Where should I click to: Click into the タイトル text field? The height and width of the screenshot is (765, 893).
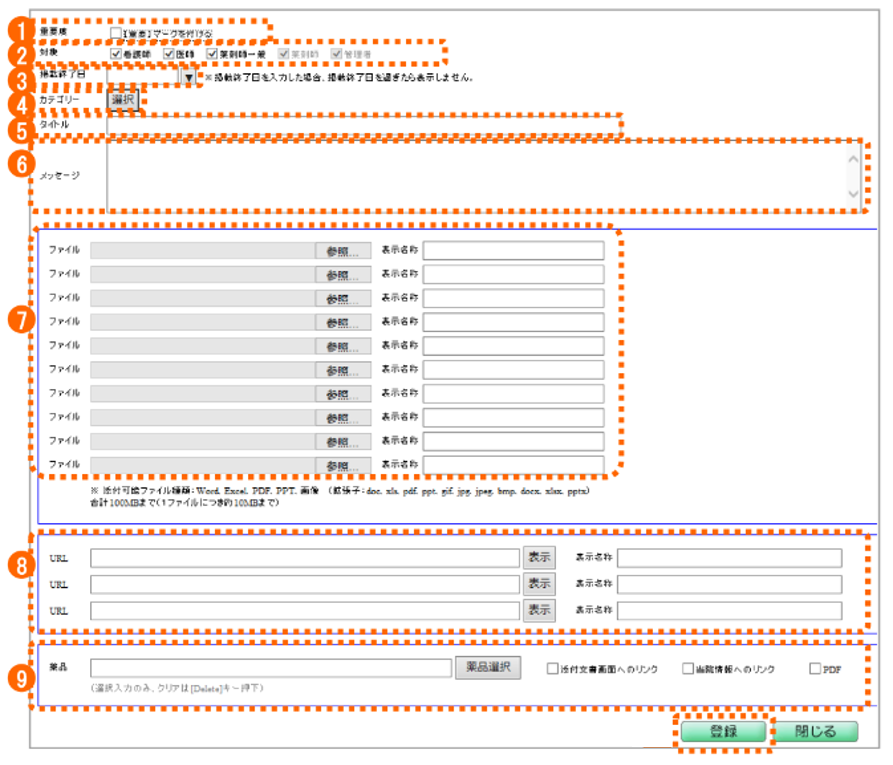click(x=360, y=125)
